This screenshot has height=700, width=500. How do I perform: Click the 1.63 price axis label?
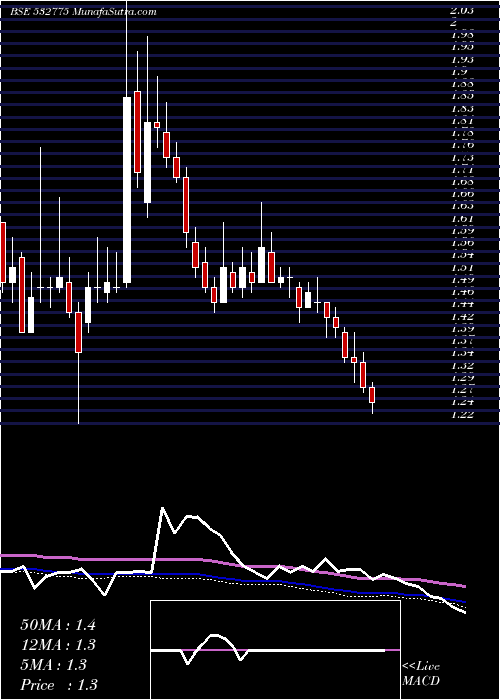pos(462,206)
